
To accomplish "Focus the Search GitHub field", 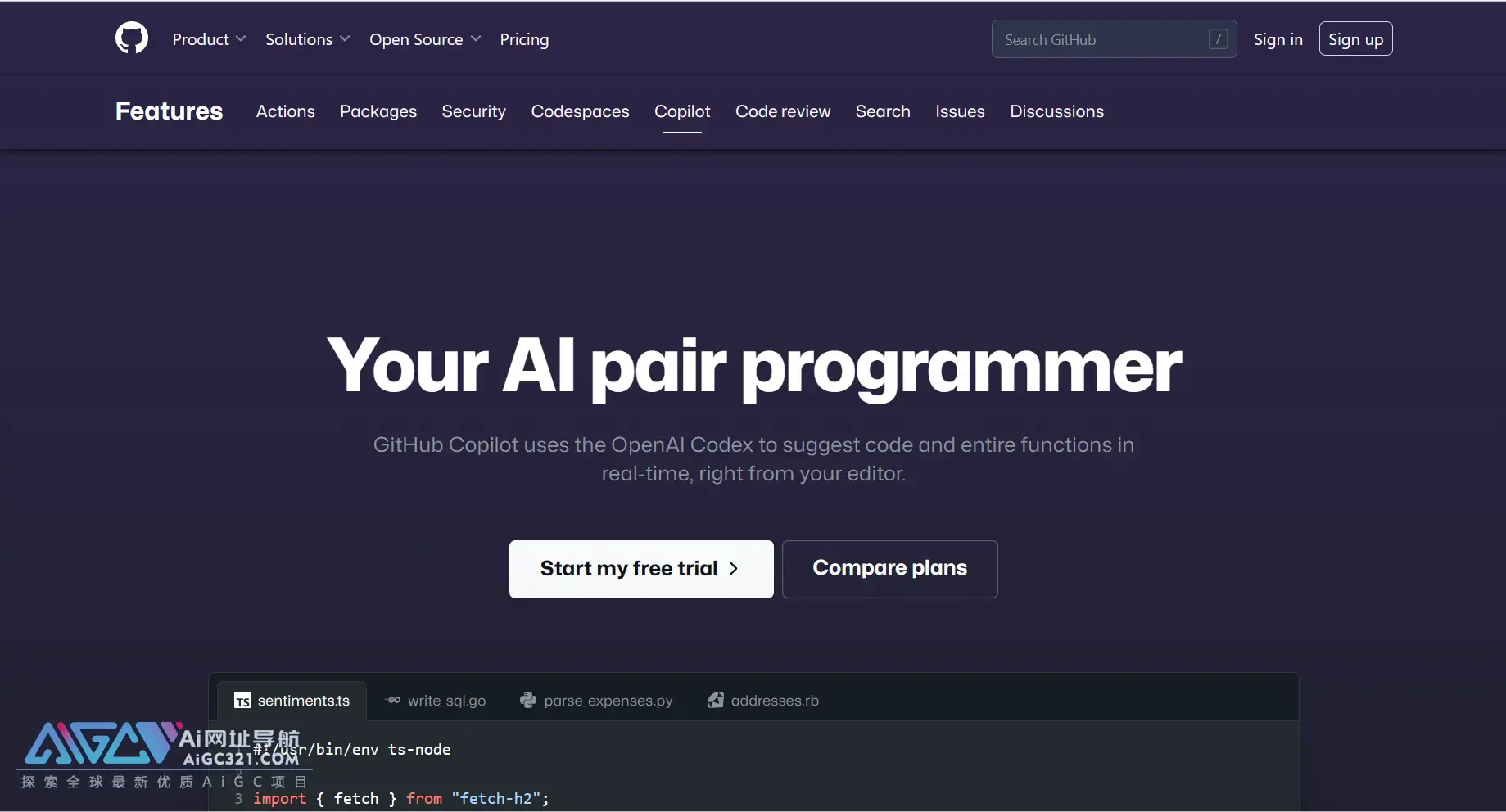I will (1114, 39).
